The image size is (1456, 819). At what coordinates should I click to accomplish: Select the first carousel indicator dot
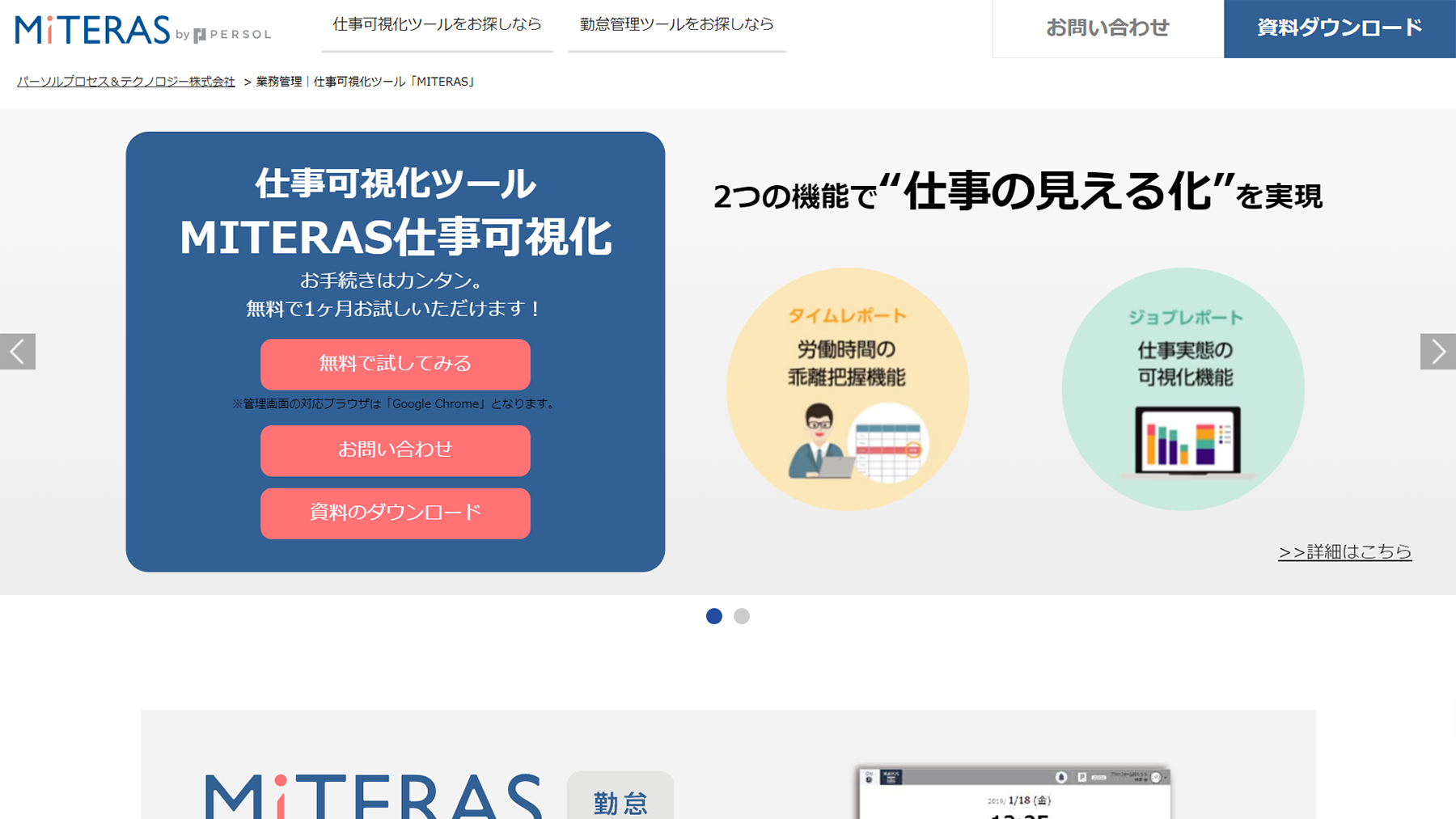714,616
